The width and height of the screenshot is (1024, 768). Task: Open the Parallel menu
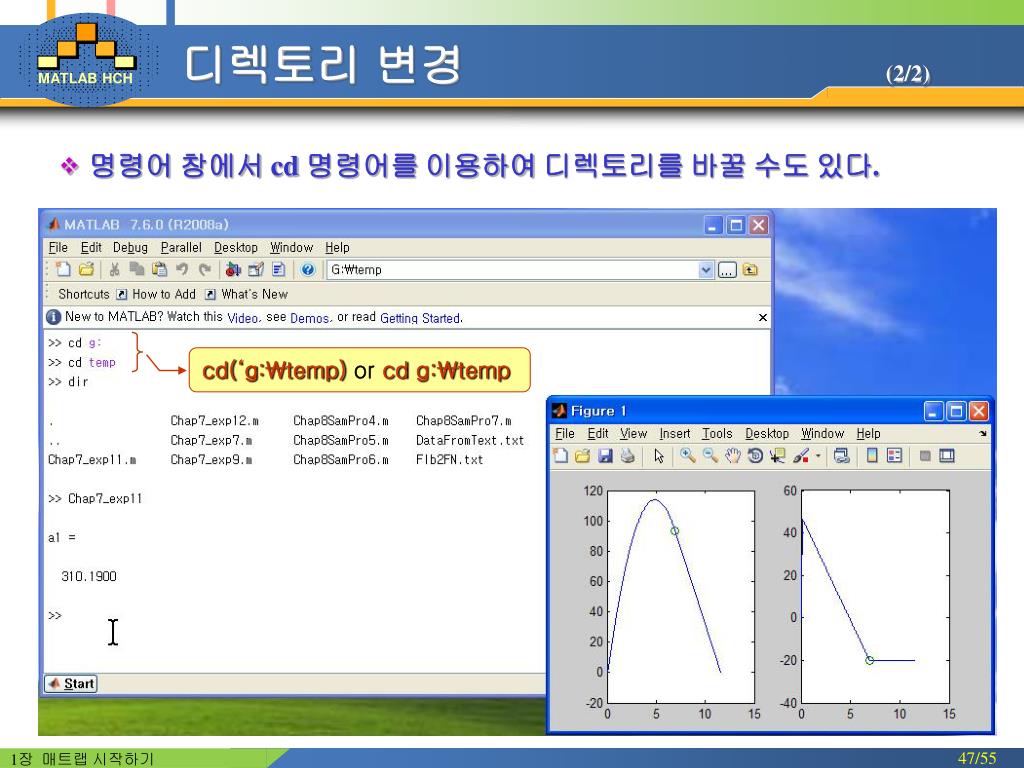(181, 248)
